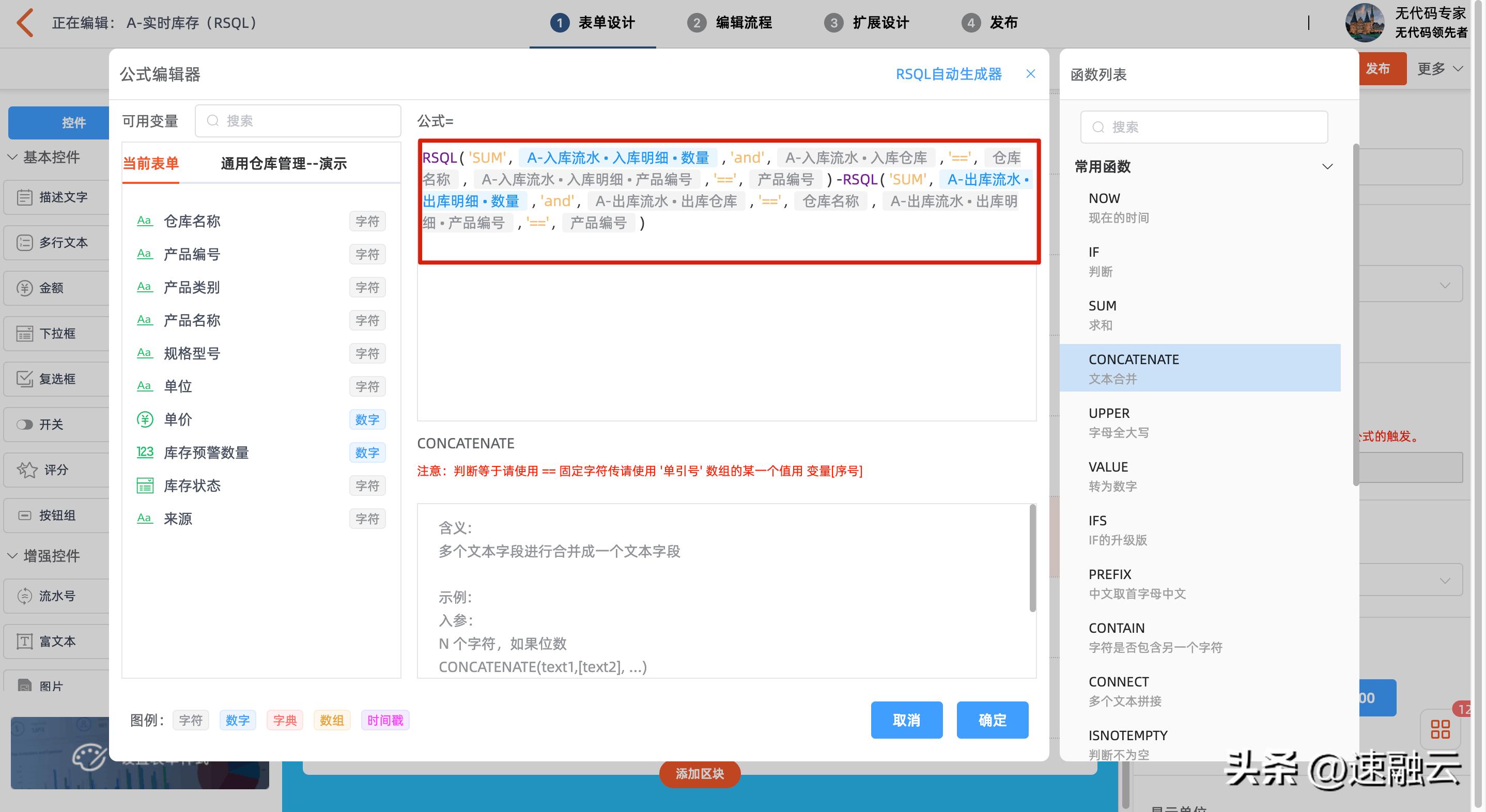Select the 图片 control icon

(x=24, y=685)
